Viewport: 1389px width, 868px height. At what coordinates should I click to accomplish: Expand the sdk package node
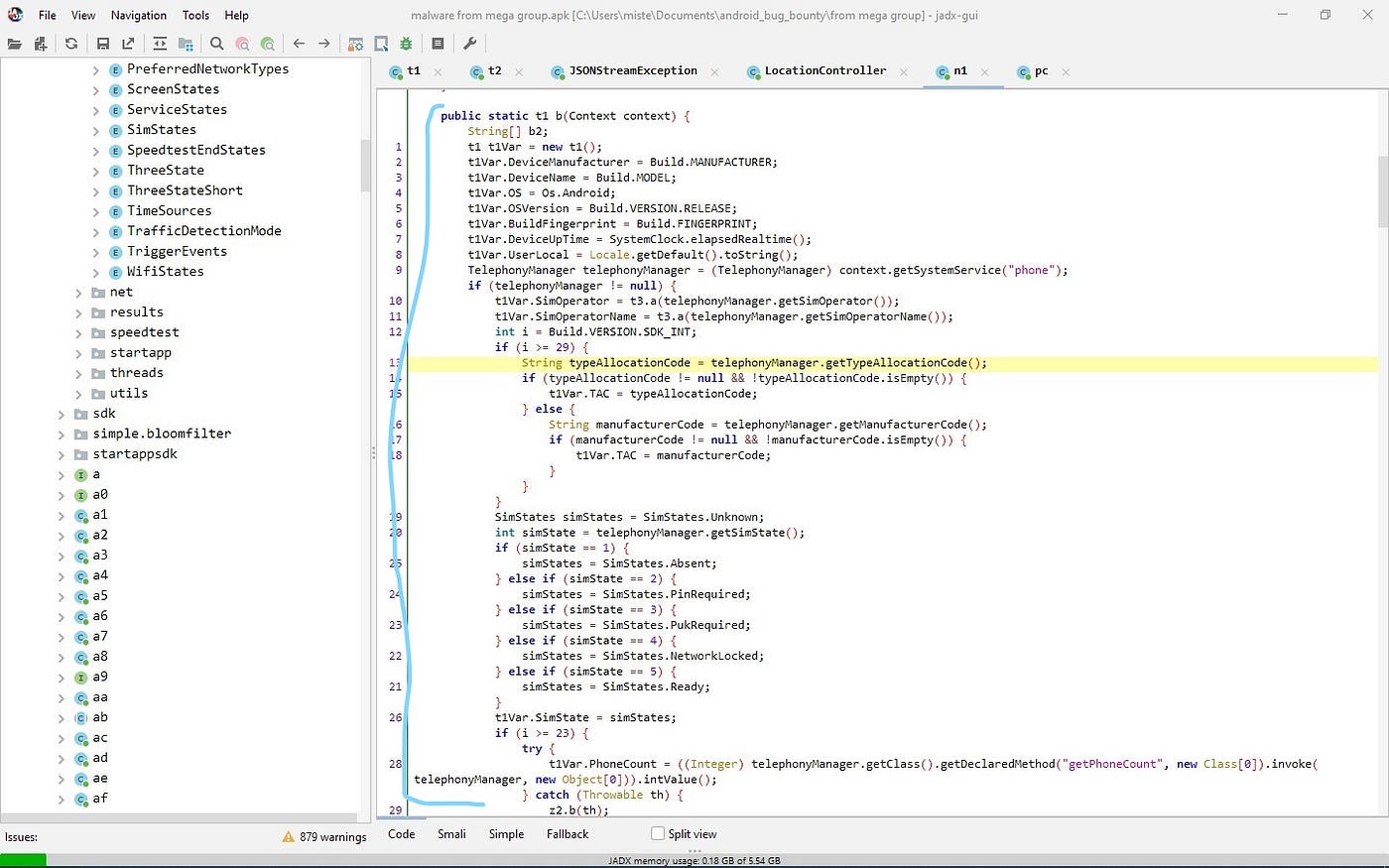point(63,414)
